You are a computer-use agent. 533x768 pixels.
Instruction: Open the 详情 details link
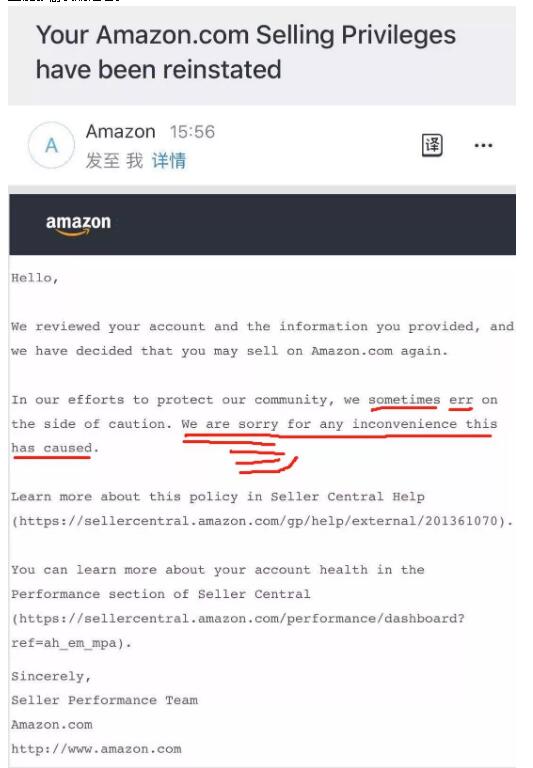[x=169, y=161]
